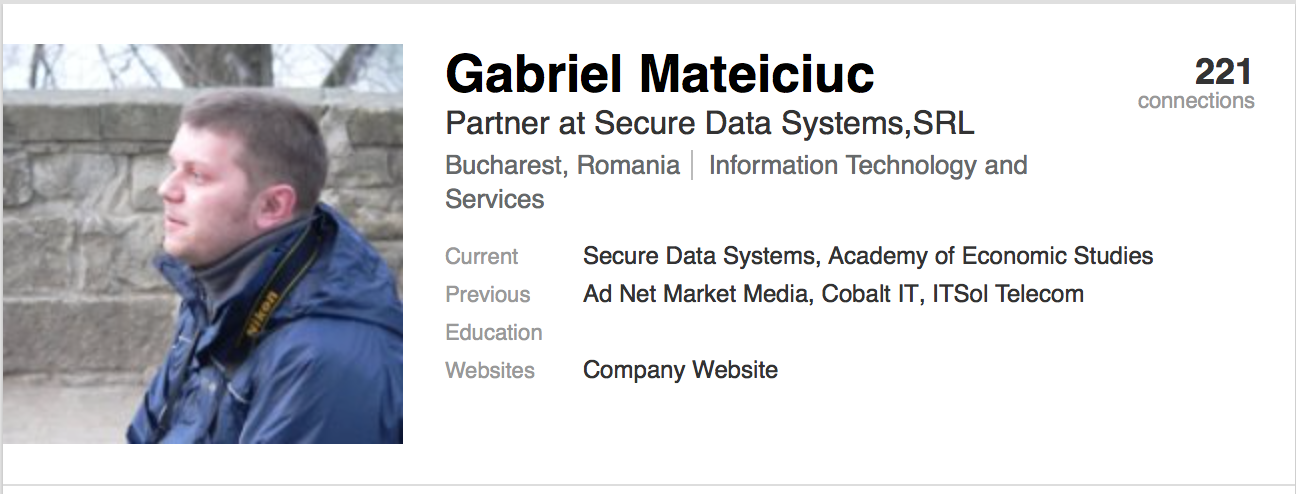Viewport: 1296px width, 494px height.
Task: Select the headline Partner at Secure Data Systems,SRL
Action: pos(709,123)
